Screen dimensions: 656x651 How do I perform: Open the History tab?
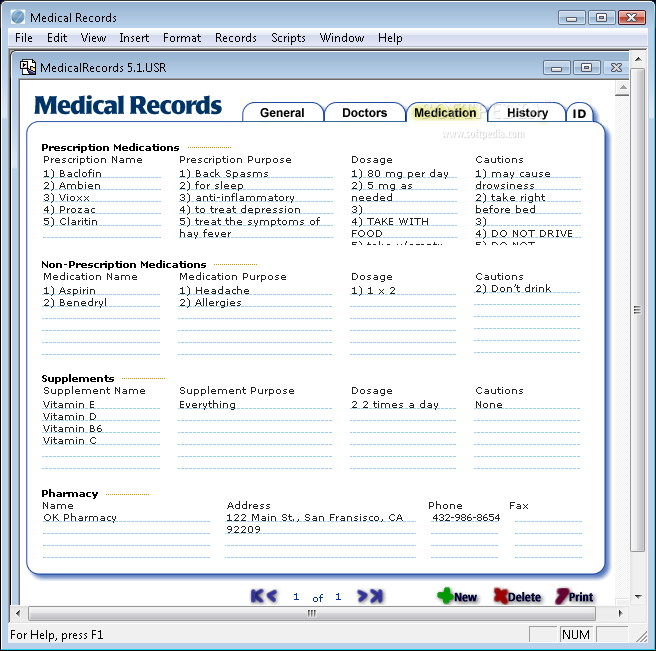(527, 113)
